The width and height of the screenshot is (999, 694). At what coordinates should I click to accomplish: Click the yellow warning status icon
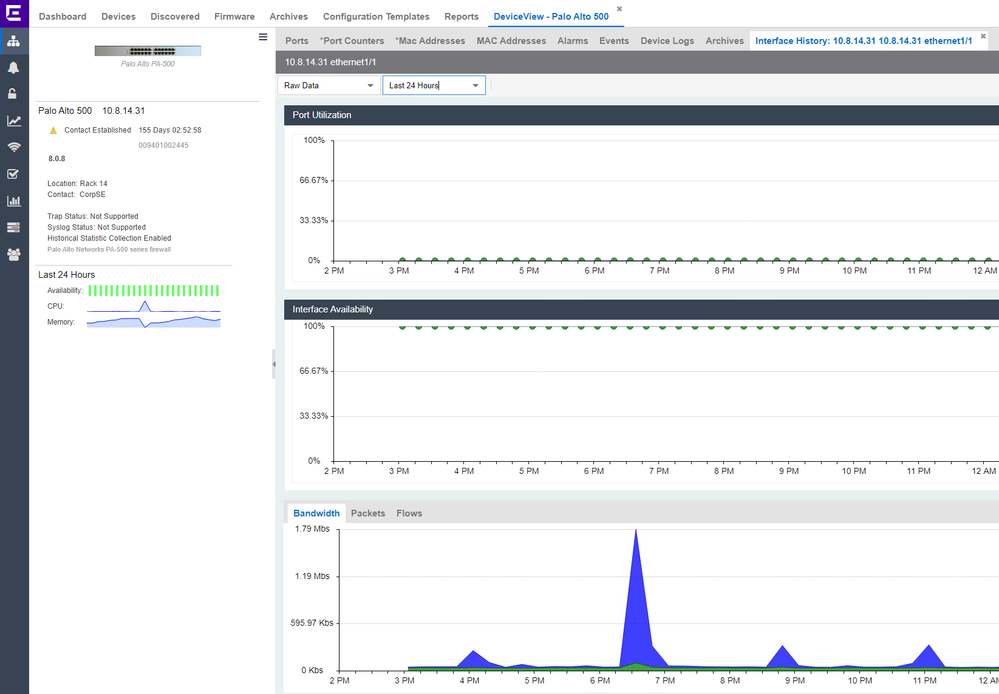pos(54,130)
